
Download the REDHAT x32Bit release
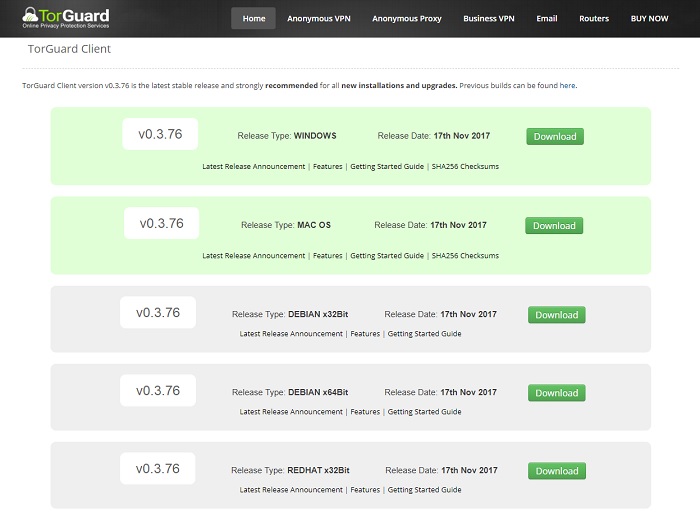point(557,471)
